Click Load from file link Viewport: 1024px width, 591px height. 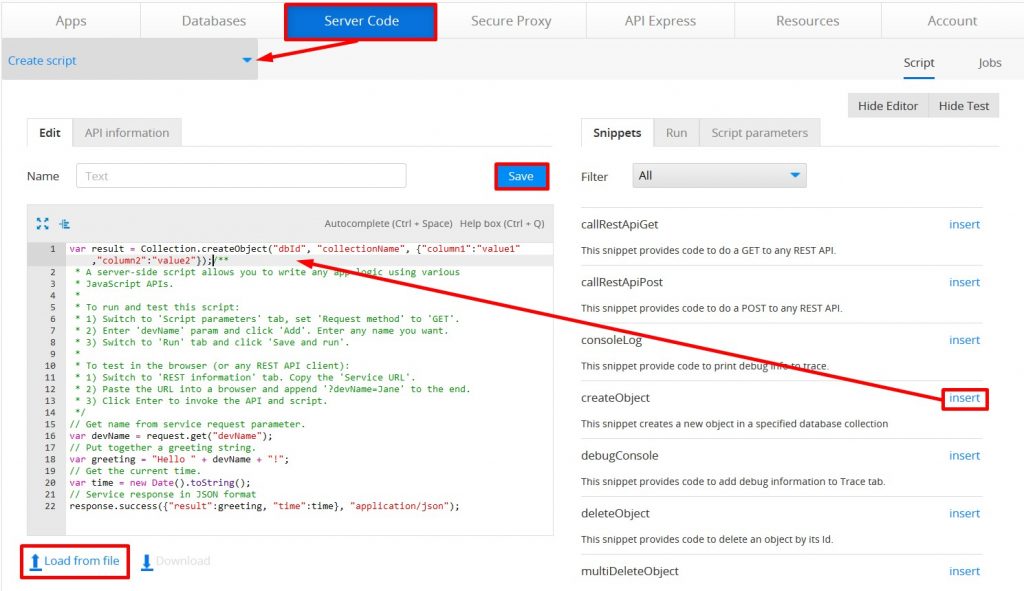point(82,561)
